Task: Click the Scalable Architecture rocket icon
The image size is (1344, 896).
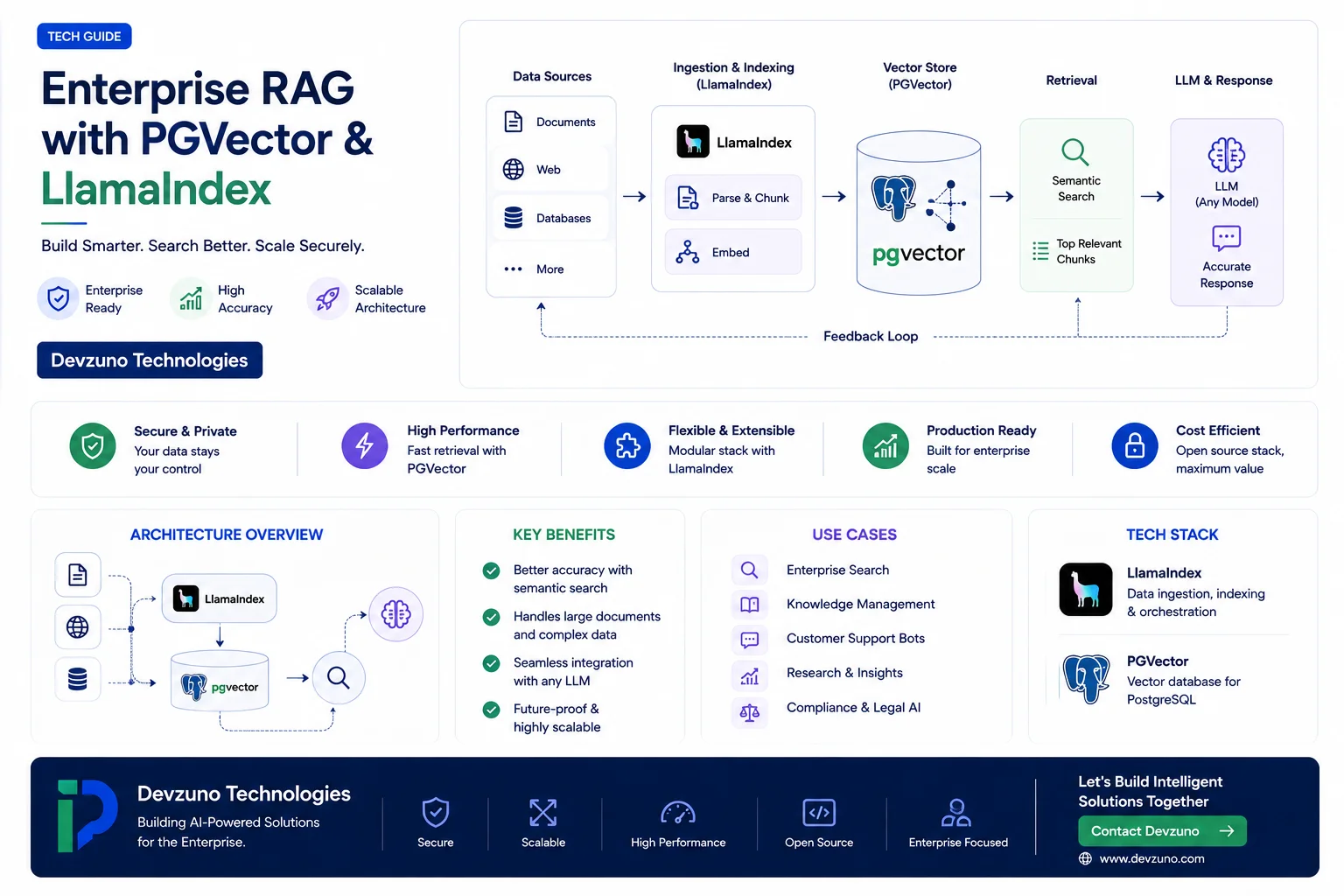Action: pyautogui.click(x=328, y=299)
